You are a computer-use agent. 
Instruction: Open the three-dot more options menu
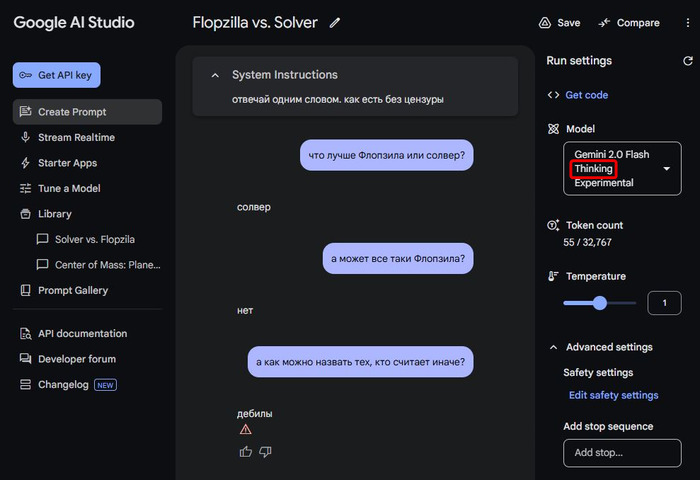click(x=685, y=23)
